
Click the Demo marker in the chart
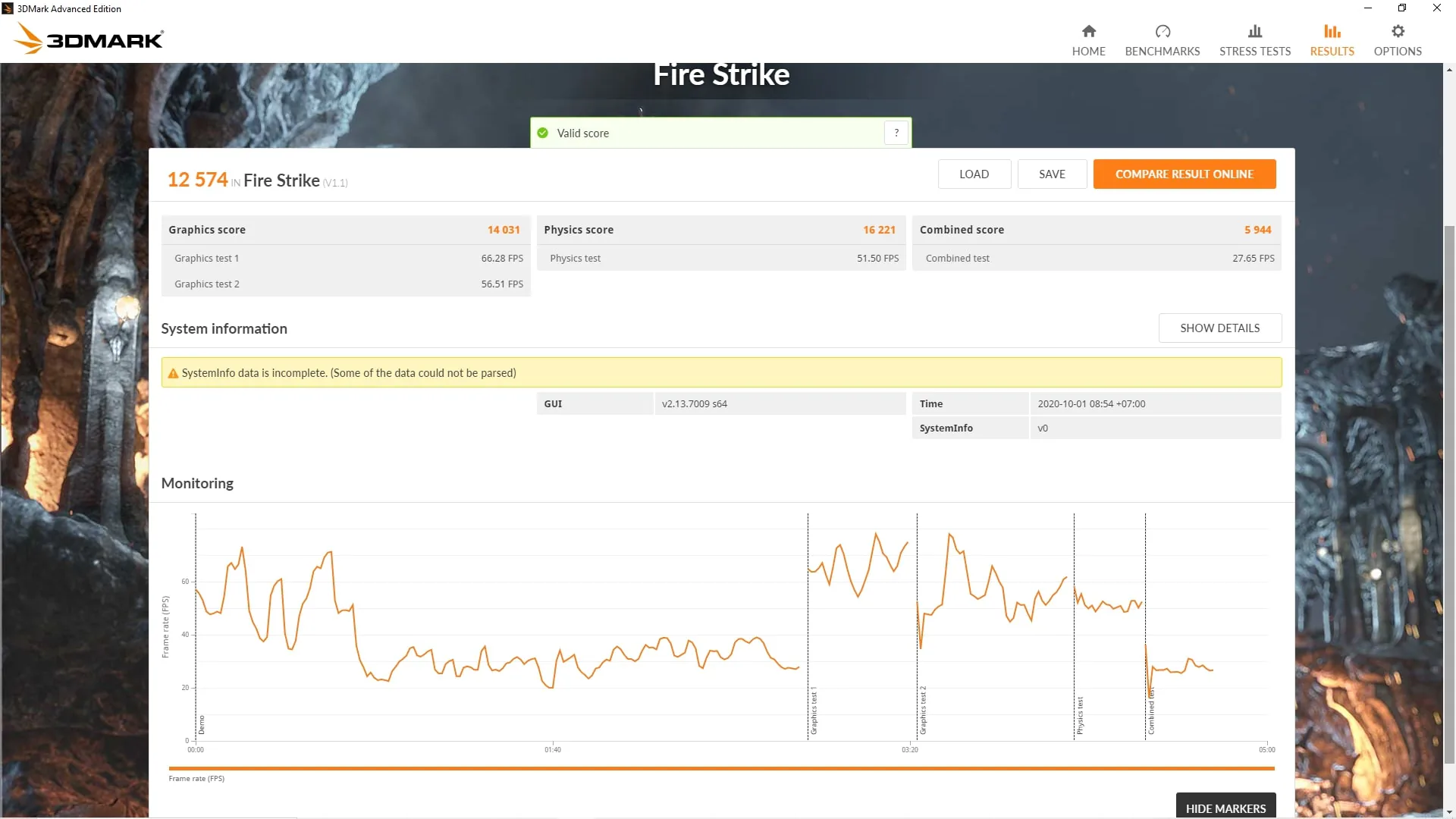click(202, 724)
